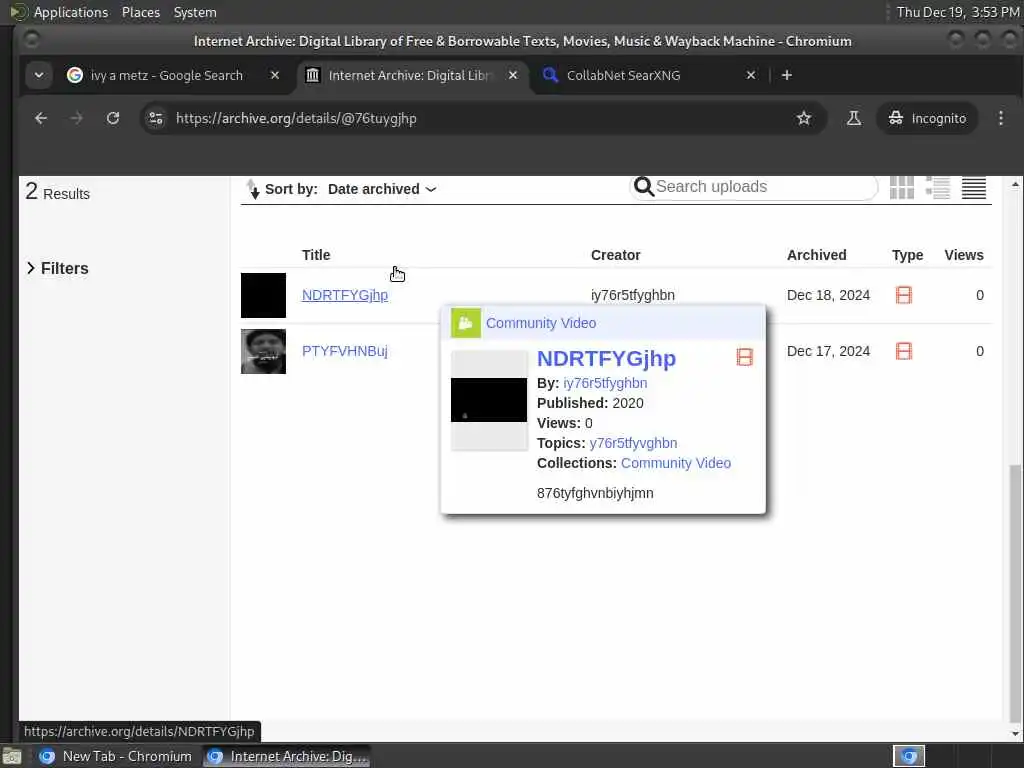Viewport: 1024px width, 768px height.
Task: Click the show desktop icon in taskbar
Action: [12, 756]
